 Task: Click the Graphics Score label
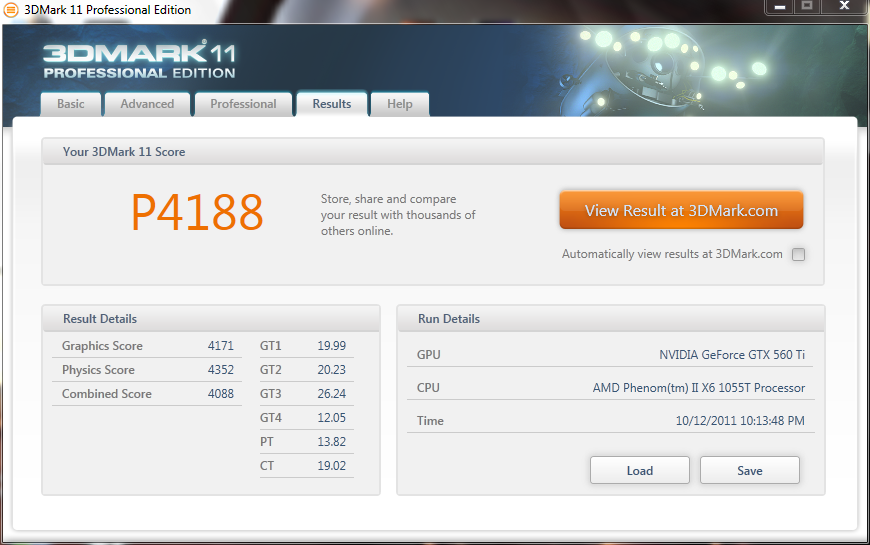click(102, 346)
